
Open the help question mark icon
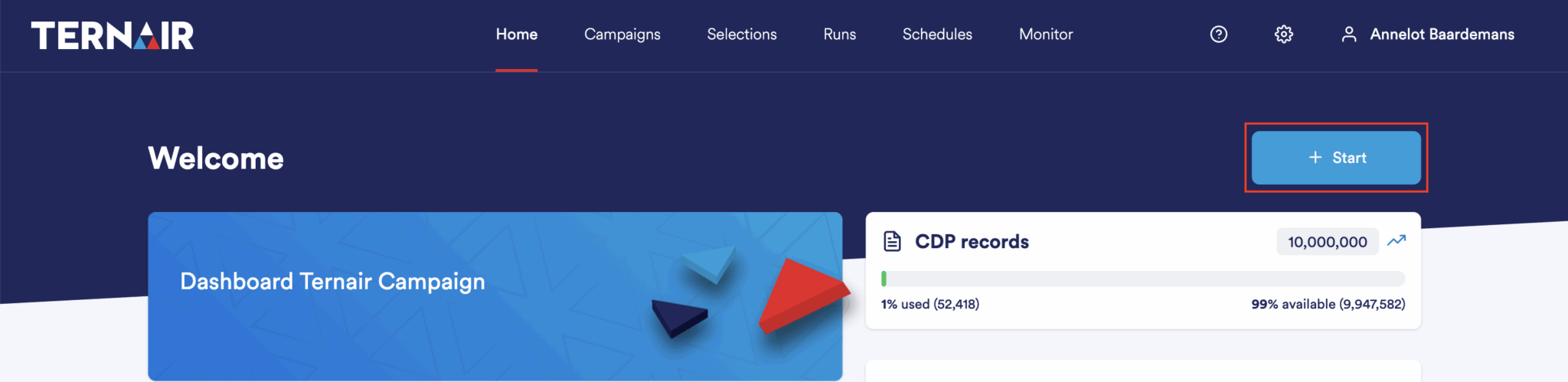coord(1218,34)
